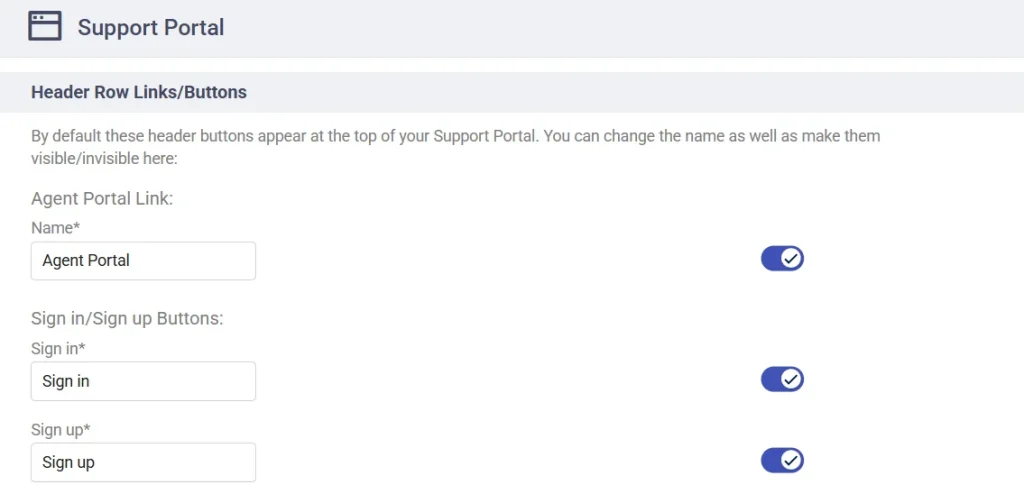
Task: Turn off the Sign in button toggle
Action: coord(782,379)
